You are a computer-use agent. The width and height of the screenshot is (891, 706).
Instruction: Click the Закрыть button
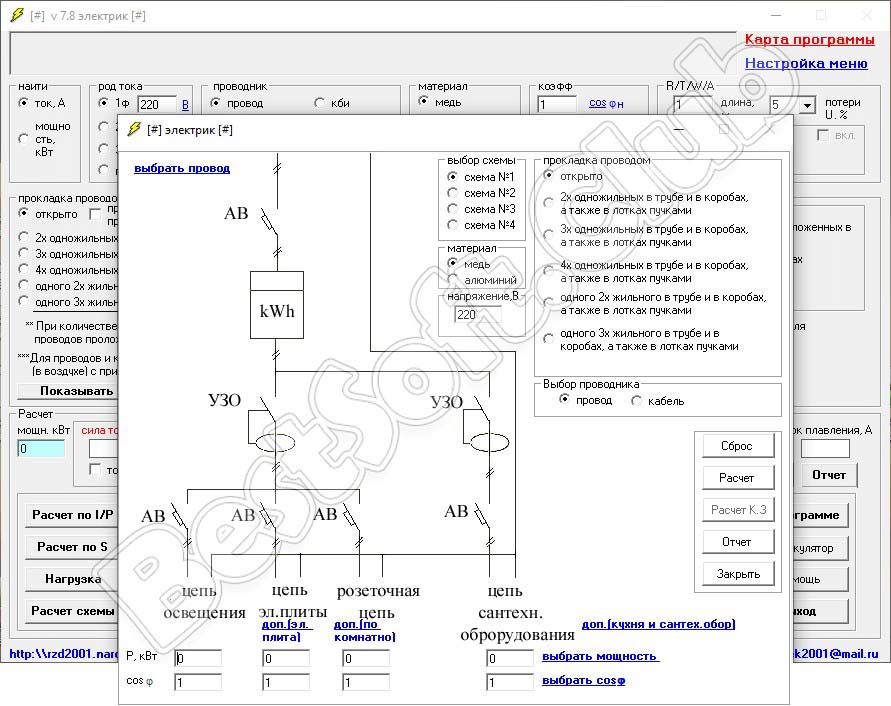click(736, 574)
